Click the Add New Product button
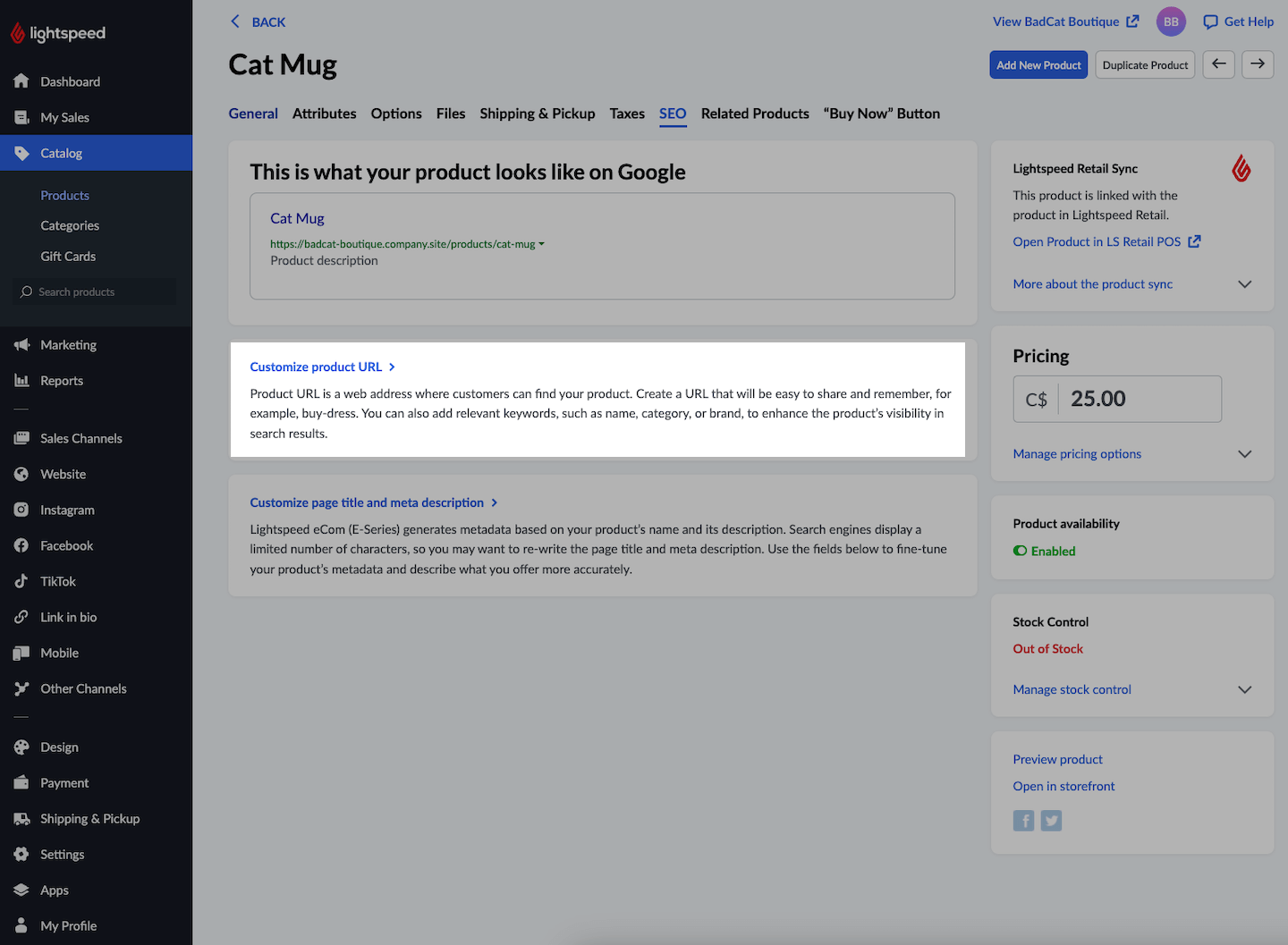Screen dimensions: 1288x945 pos(1038,65)
